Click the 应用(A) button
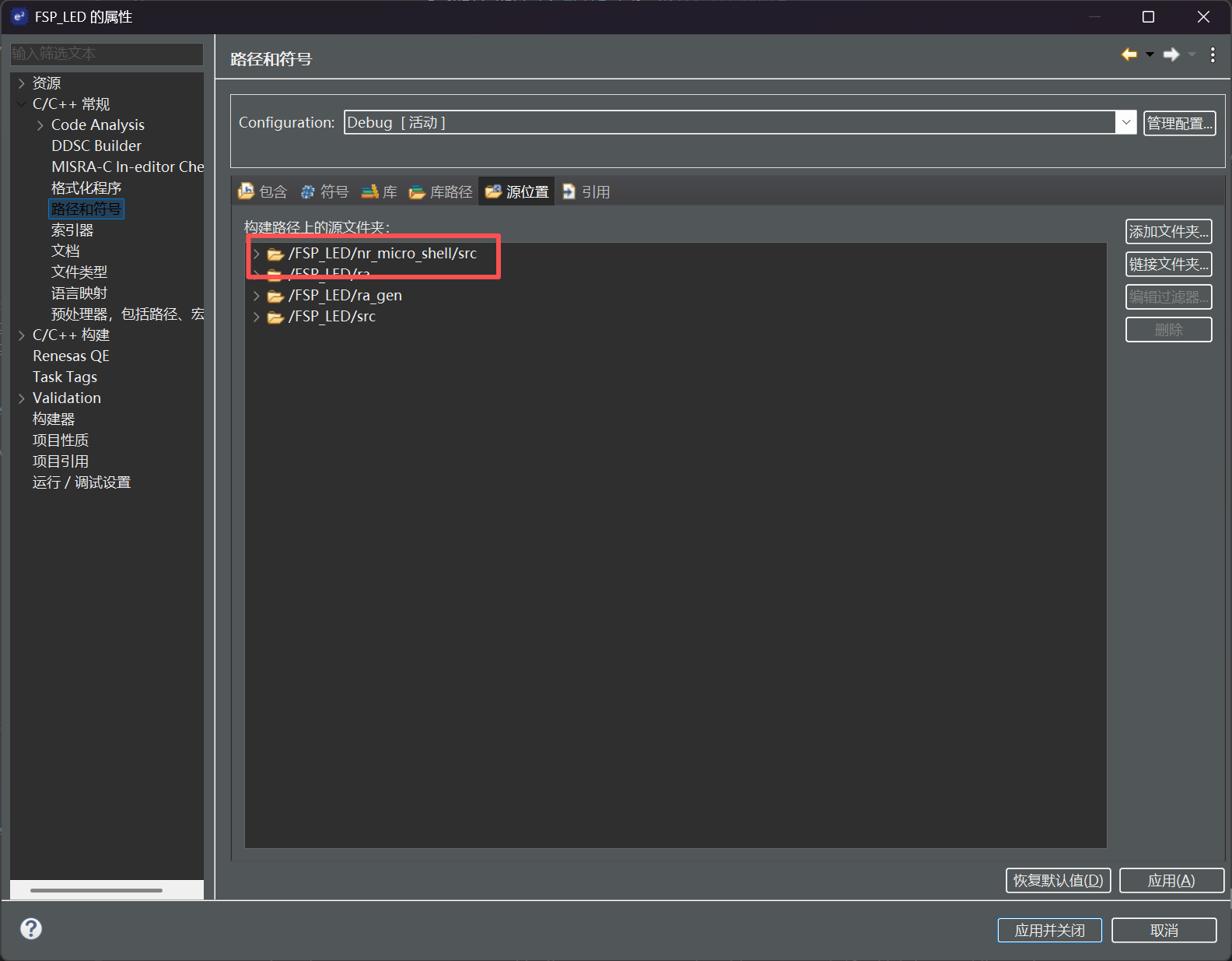The height and width of the screenshot is (961, 1232). pos(1171,880)
